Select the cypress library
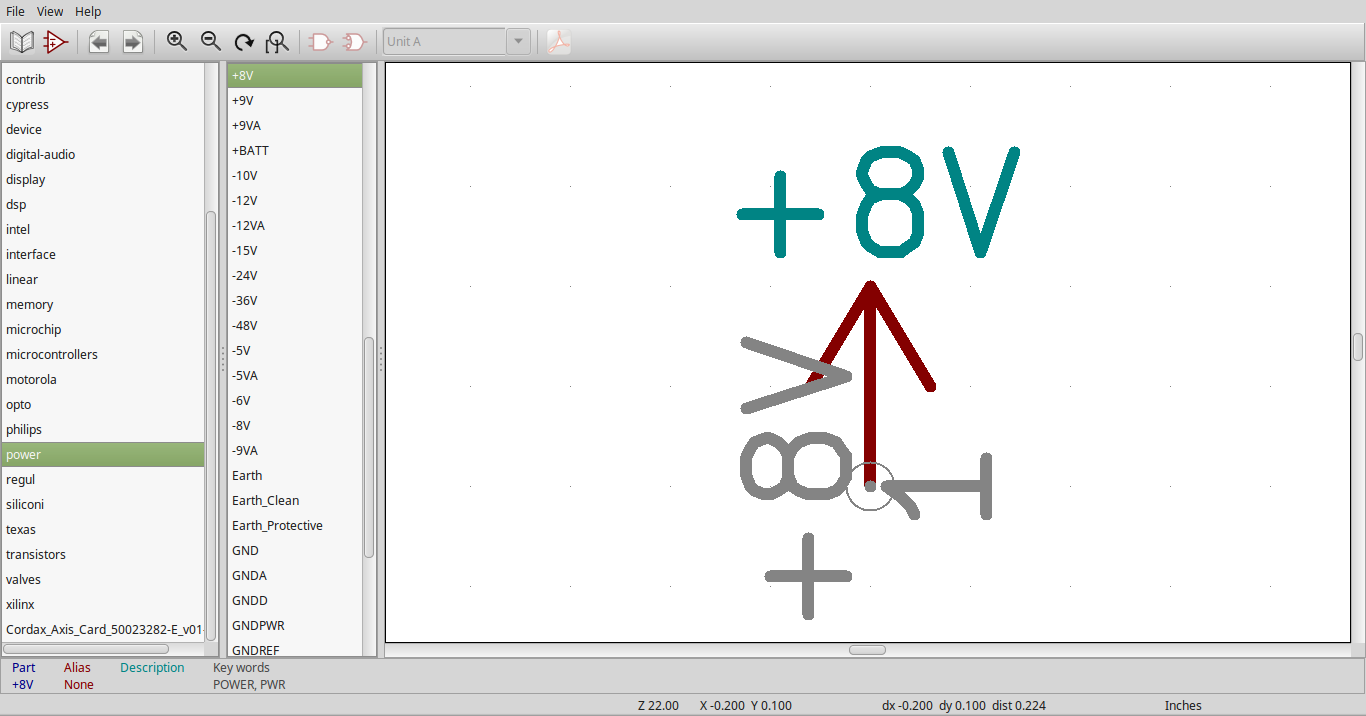This screenshot has width=1366, height=716. [103, 104]
